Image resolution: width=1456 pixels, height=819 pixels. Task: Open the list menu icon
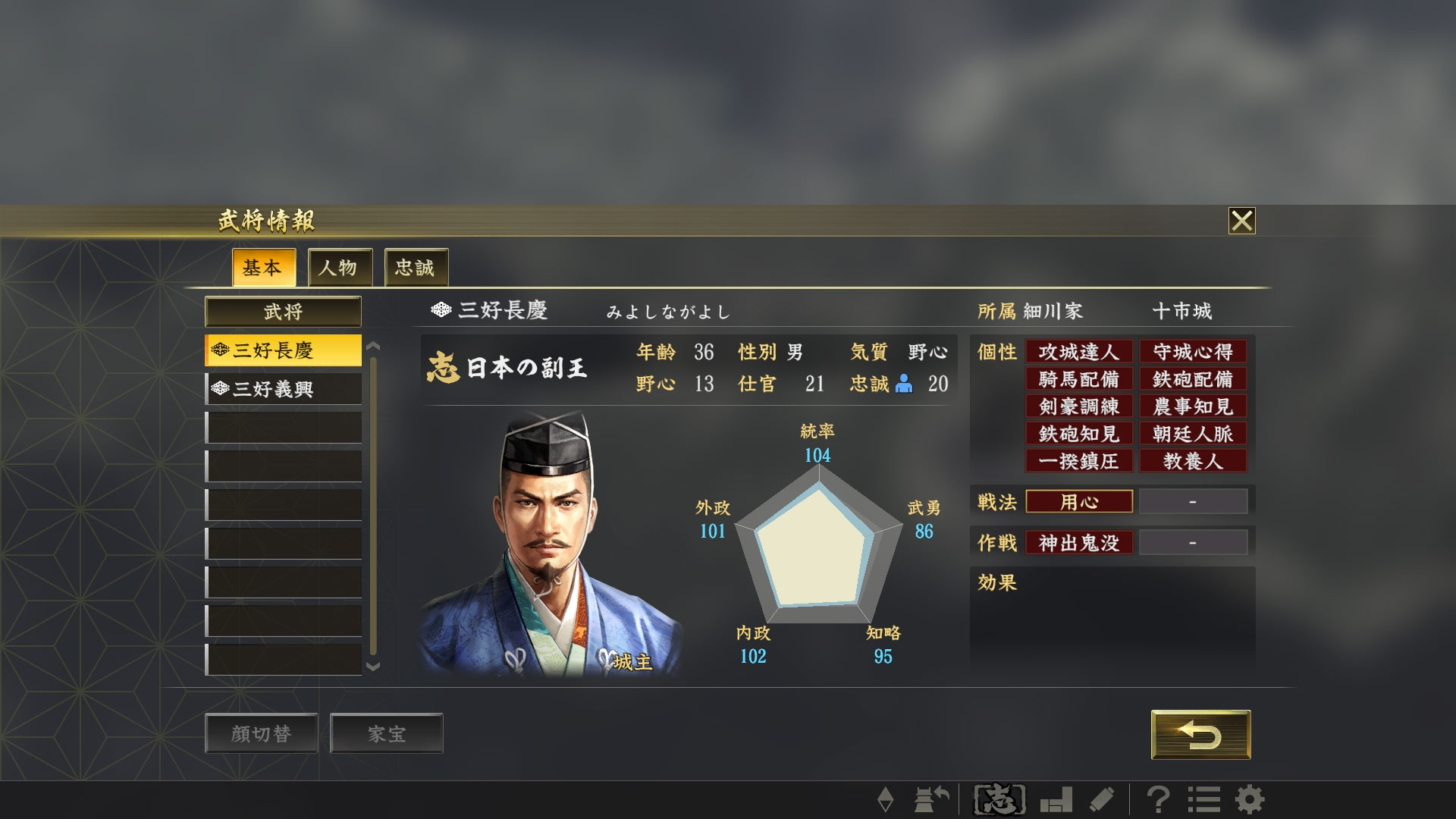pyautogui.click(x=1203, y=799)
